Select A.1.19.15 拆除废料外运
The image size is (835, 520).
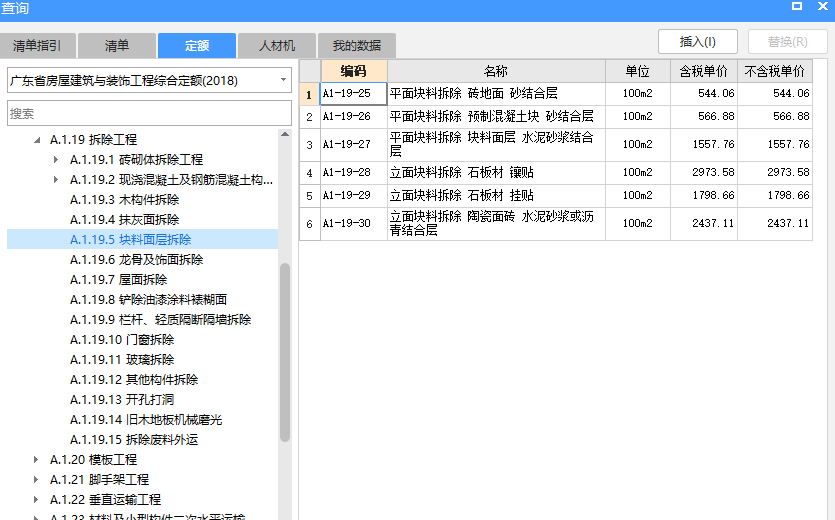[x=134, y=440]
